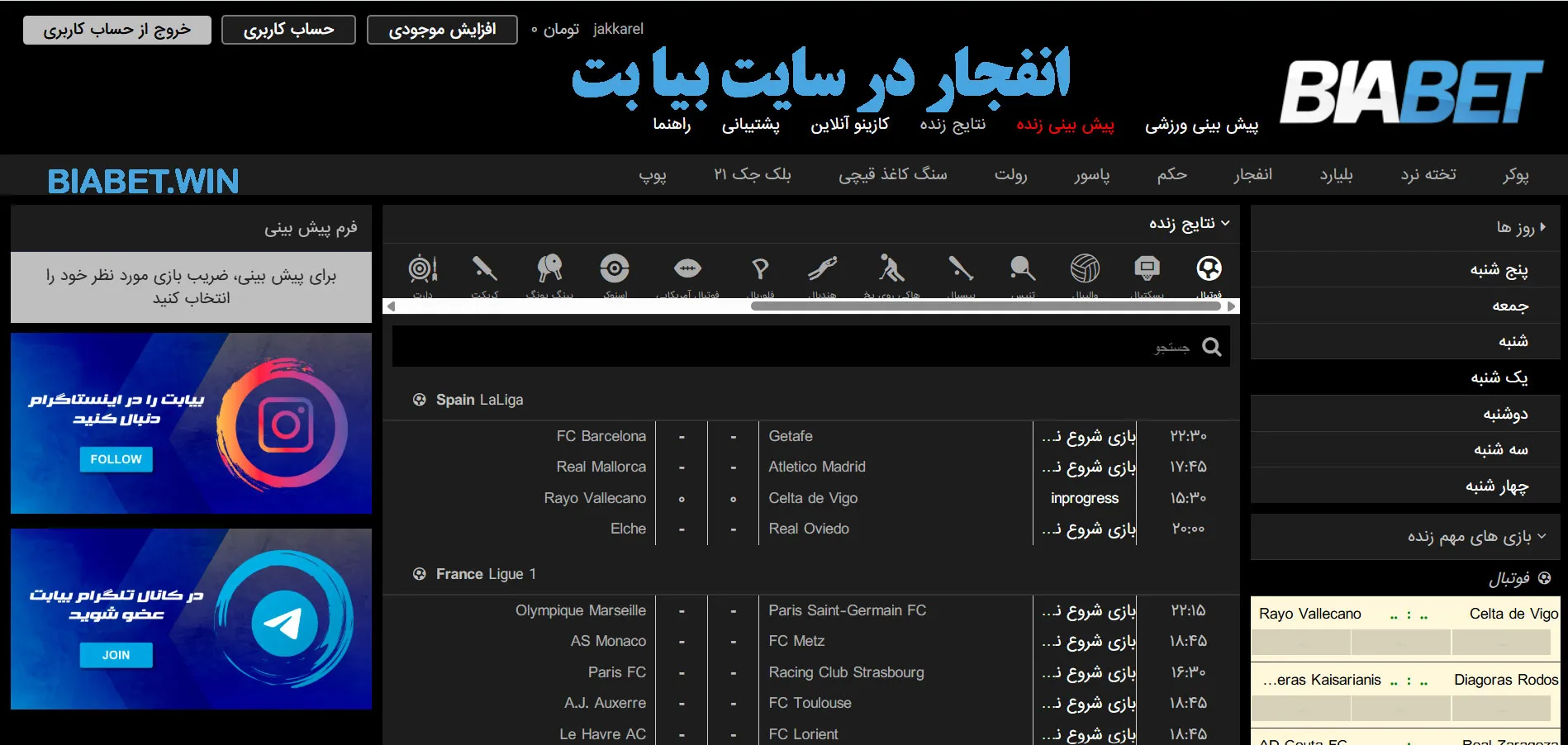Click the search magnifier icon
Screen dimensions: 1568x745
[x=1210, y=347]
